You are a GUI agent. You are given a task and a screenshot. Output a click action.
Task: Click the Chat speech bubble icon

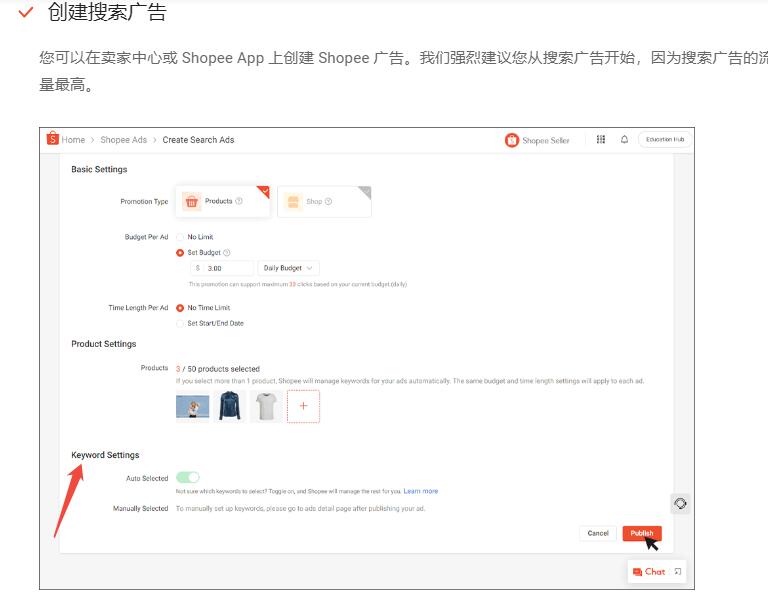(x=637, y=572)
